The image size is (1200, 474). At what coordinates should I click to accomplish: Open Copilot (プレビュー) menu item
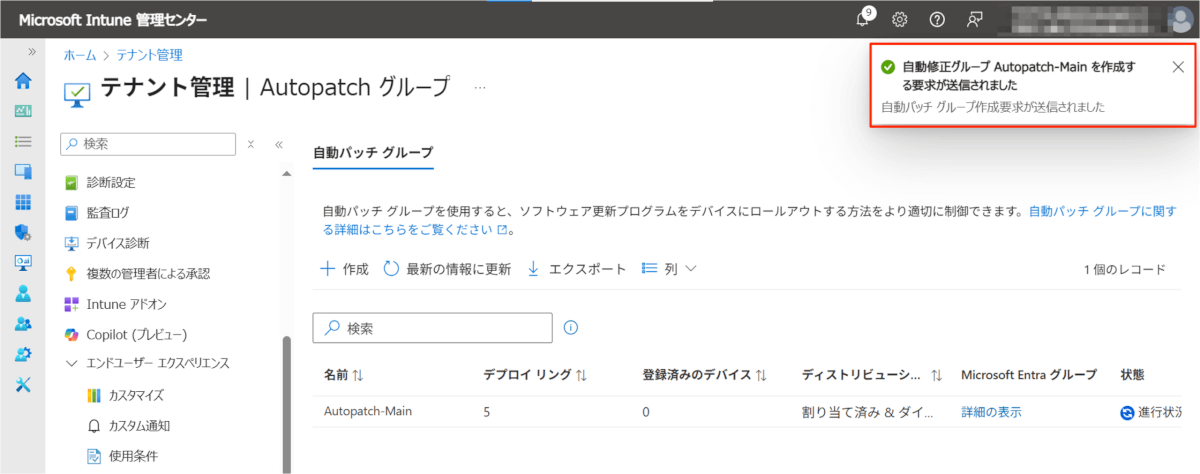(136, 334)
